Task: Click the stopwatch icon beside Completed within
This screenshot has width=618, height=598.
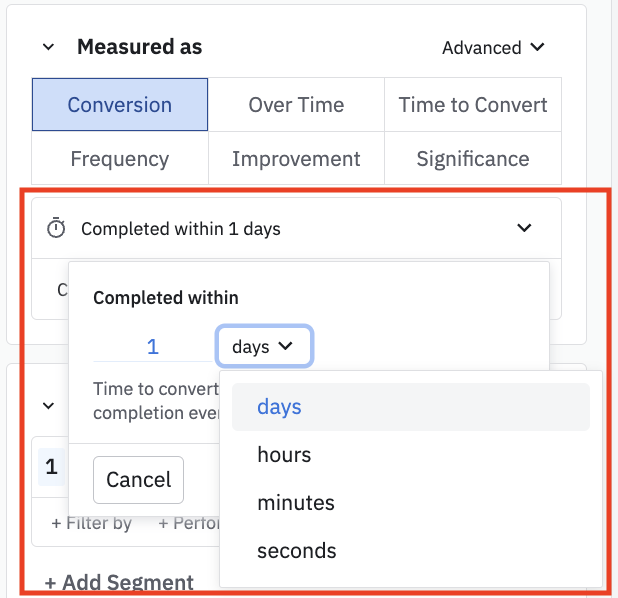Action: click(x=56, y=229)
